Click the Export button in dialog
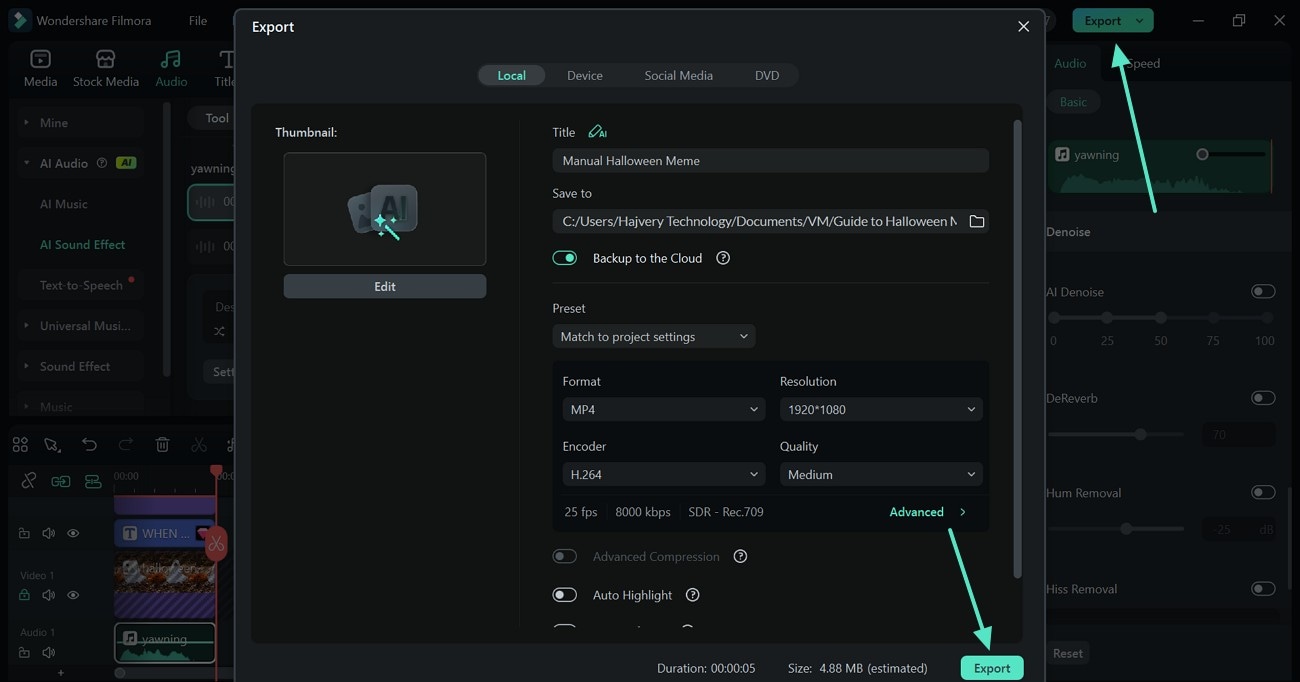Viewport: 1300px width, 682px height. (x=992, y=668)
